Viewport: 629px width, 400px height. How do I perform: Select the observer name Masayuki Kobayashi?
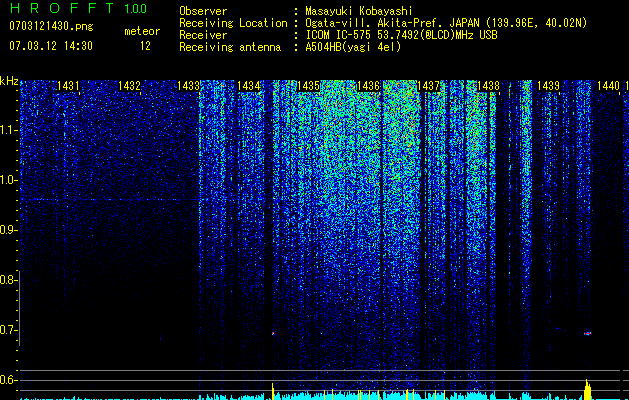[359, 11]
